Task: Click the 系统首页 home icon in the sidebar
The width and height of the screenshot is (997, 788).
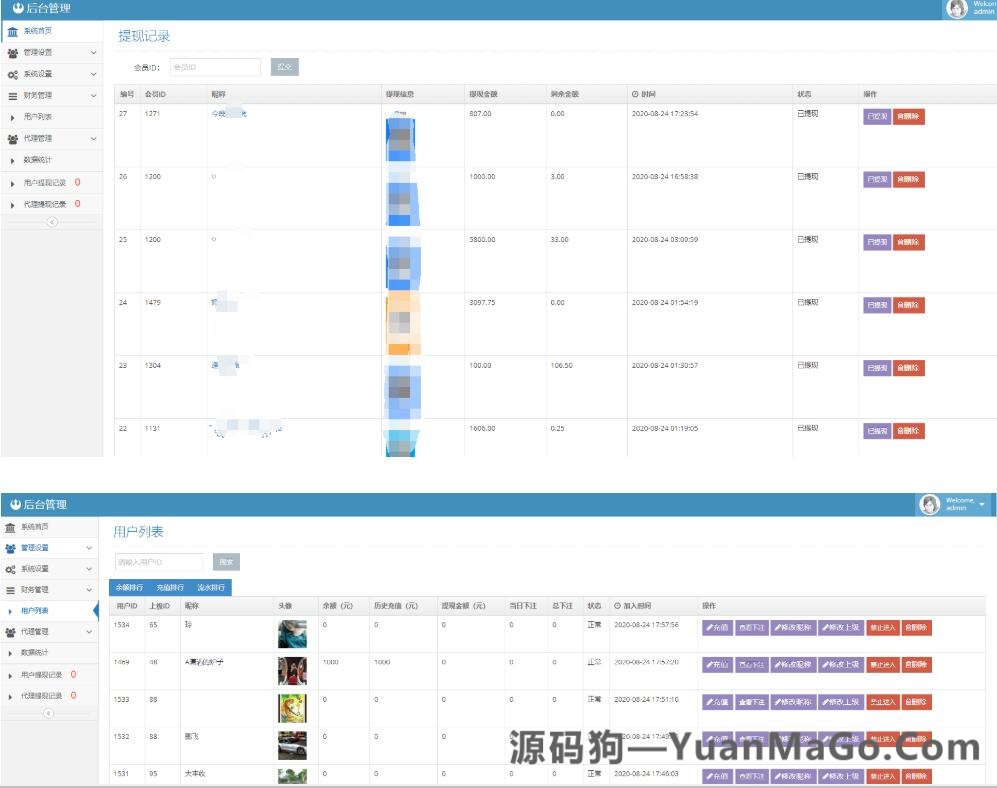Action: click(x=13, y=31)
